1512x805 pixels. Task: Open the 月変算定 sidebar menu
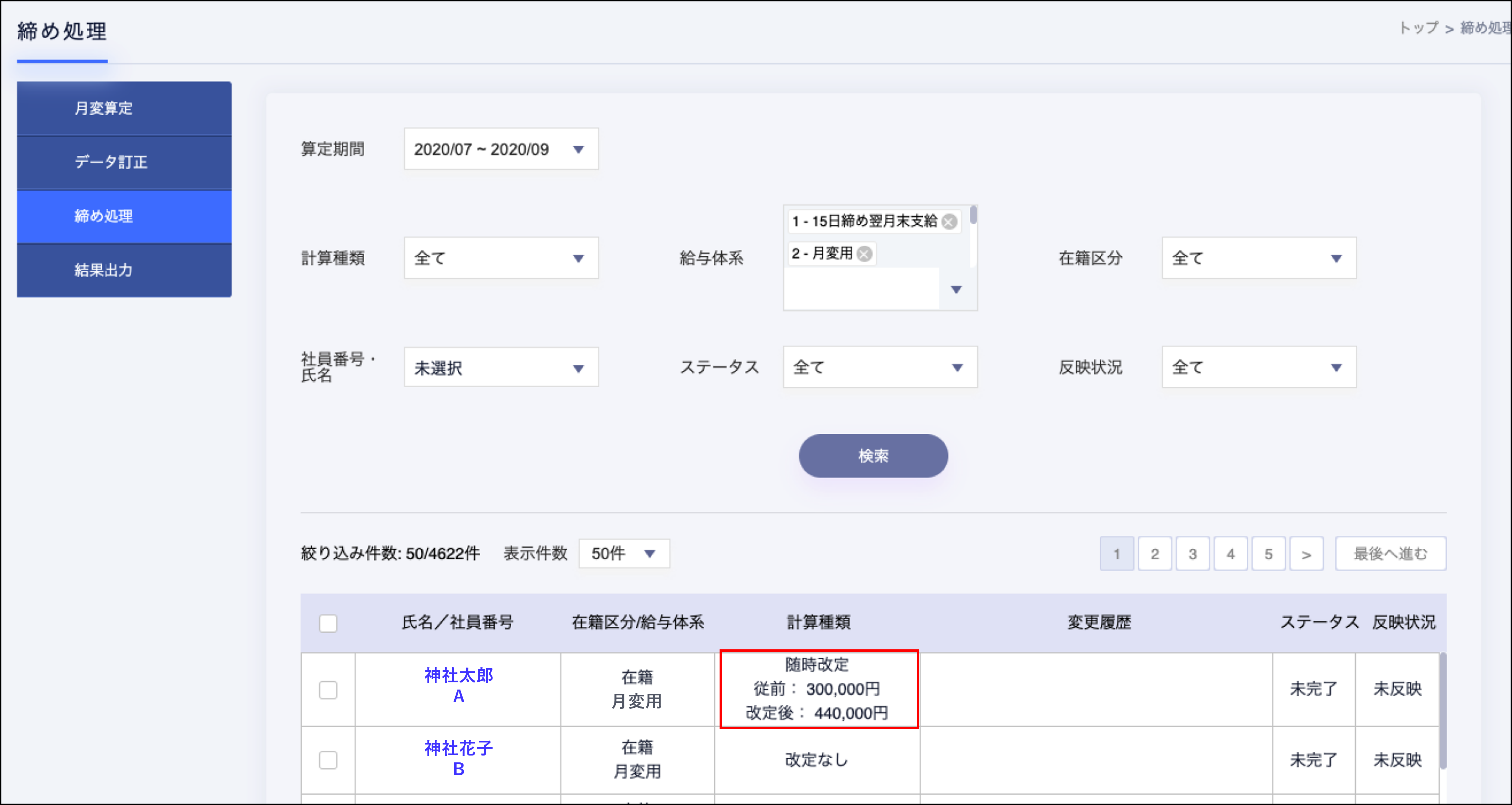[124, 109]
